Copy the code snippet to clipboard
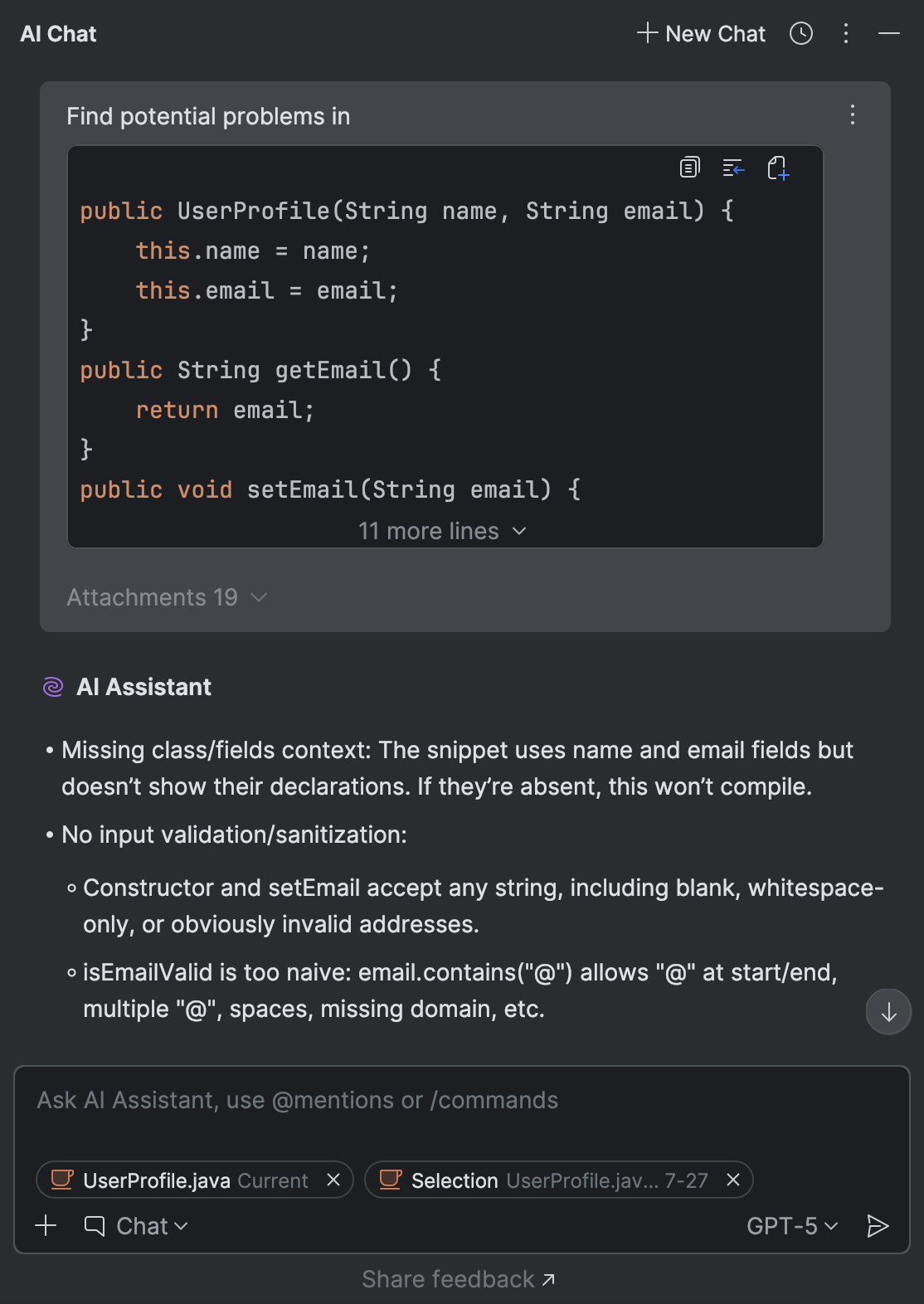This screenshot has height=1304, width=924. [689, 168]
